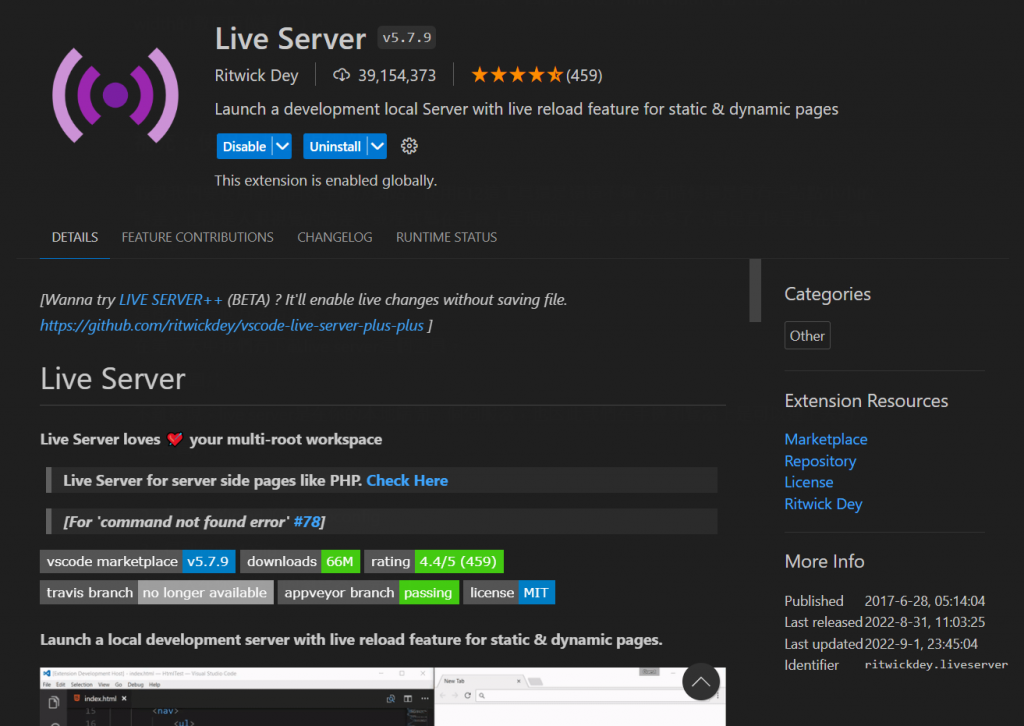Click the appveyor branch passing badge
This screenshot has width=1024, height=726.
click(x=368, y=593)
